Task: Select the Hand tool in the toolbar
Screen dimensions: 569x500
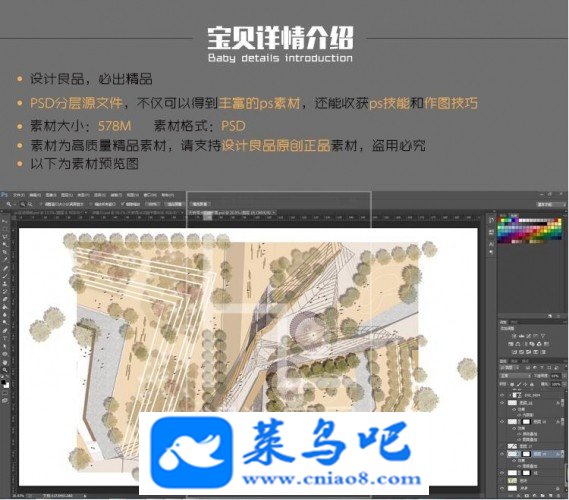Action: (5, 362)
